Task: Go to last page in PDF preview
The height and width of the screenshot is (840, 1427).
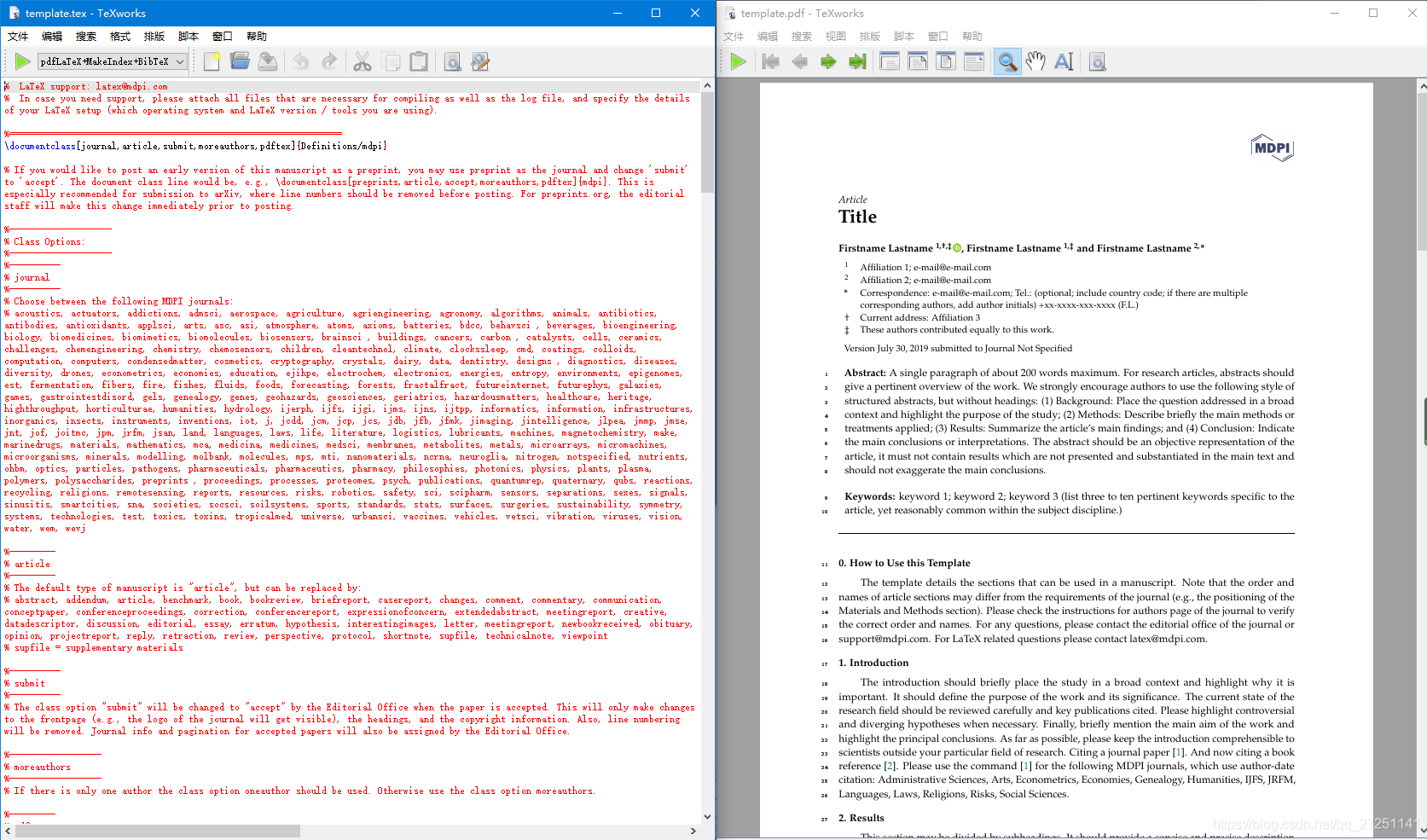Action: (x=856, y=61)
